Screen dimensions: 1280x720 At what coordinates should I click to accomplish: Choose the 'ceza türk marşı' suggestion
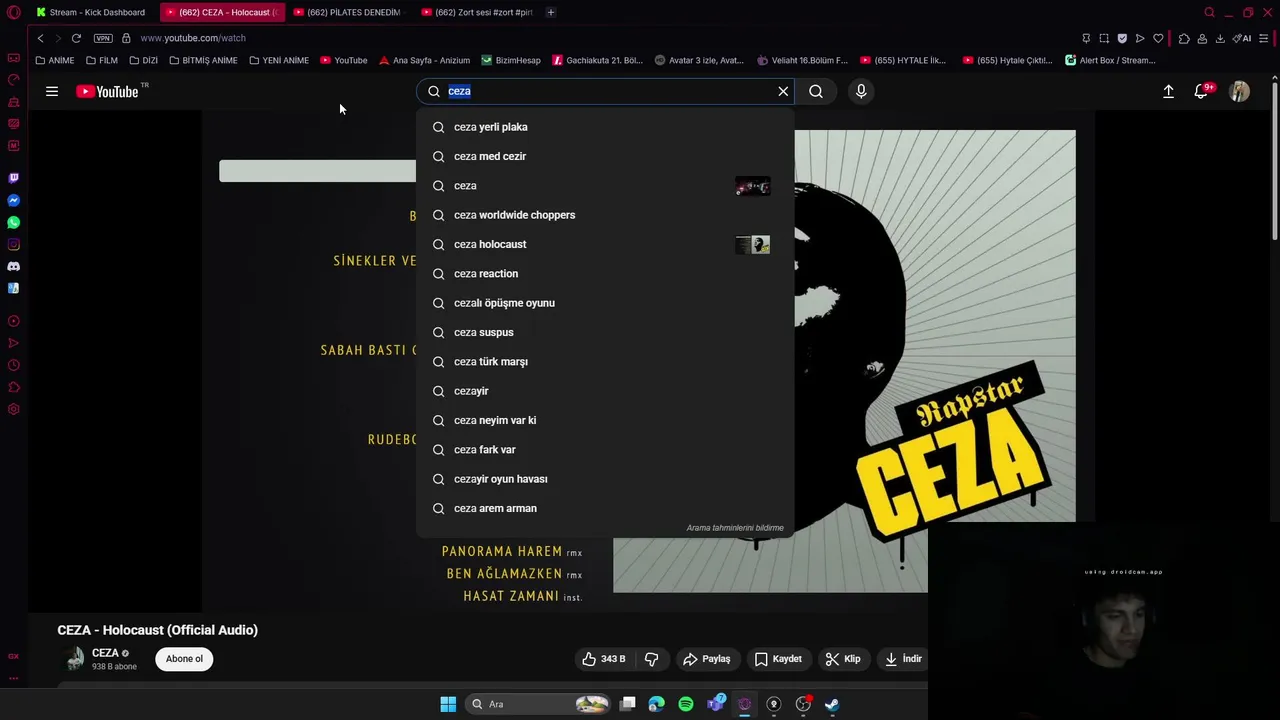click(605, 361)
